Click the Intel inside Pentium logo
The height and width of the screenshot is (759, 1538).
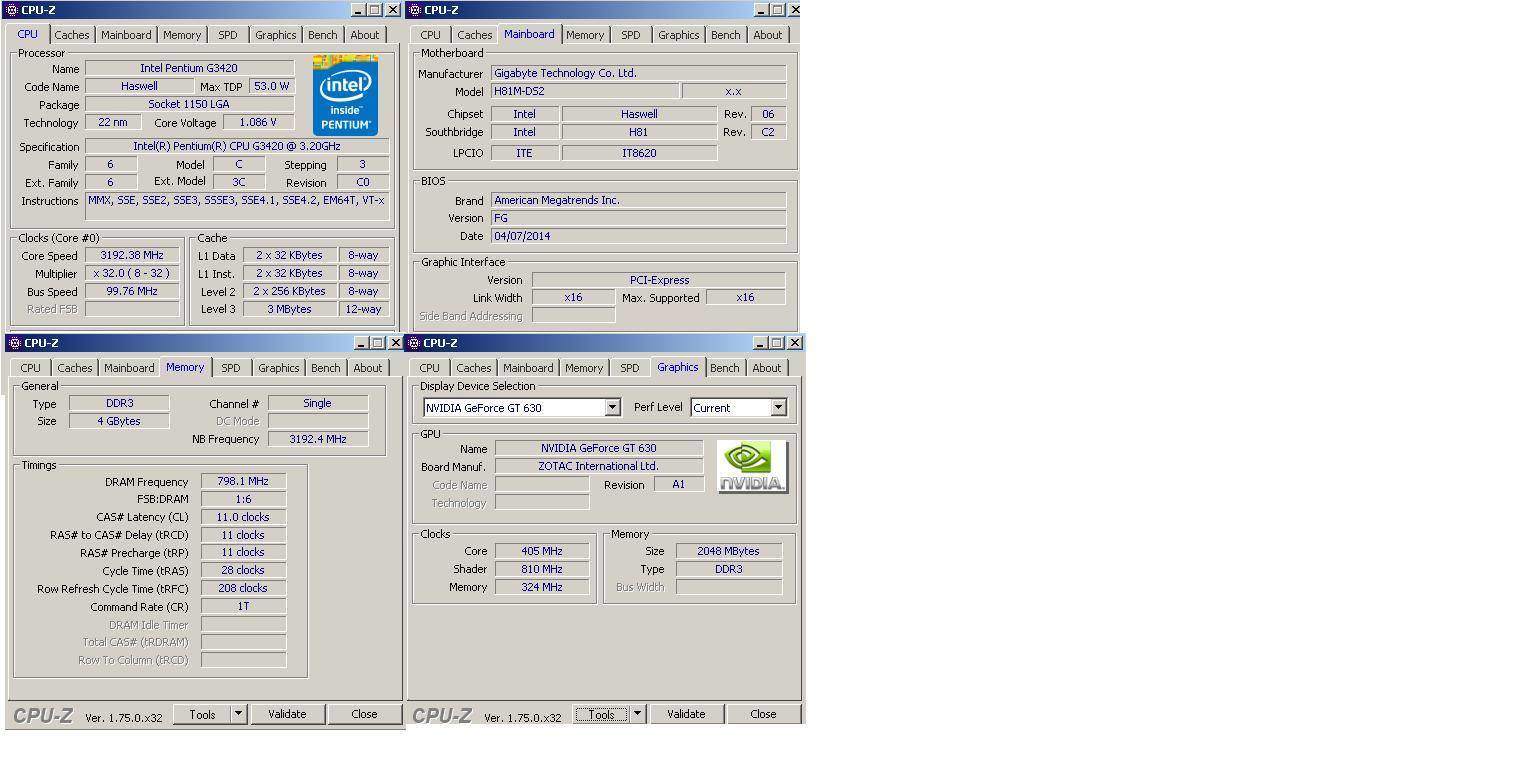[x=345, y=96]
